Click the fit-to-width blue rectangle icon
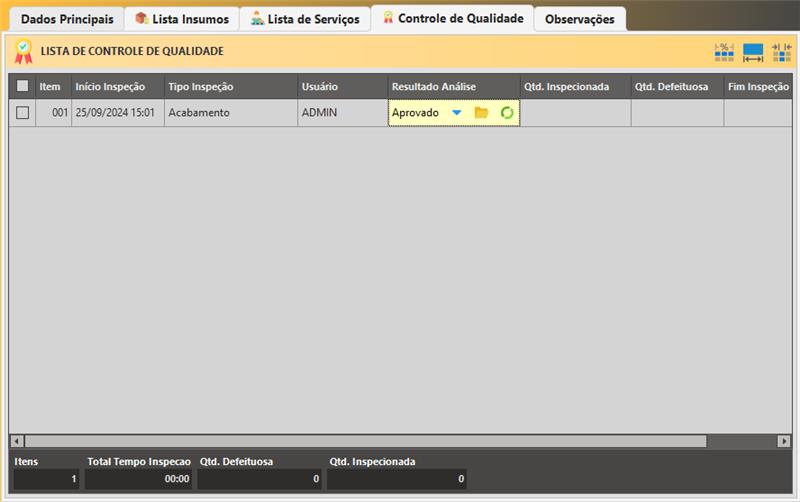This screenshot has height=502, width=800. [x=753, y=52]
